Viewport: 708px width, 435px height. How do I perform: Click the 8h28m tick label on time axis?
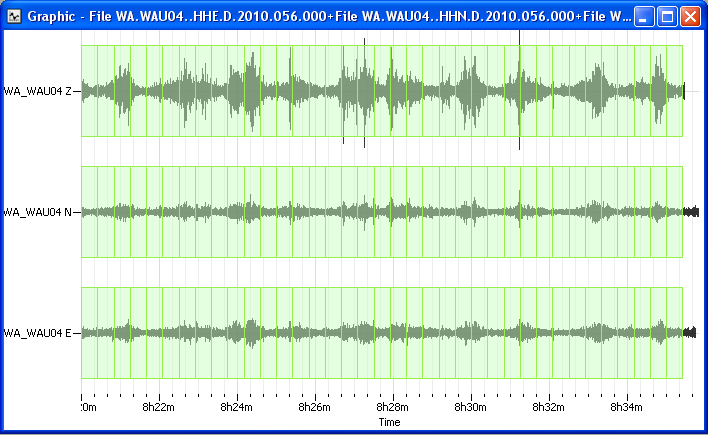tap(392, 407)
